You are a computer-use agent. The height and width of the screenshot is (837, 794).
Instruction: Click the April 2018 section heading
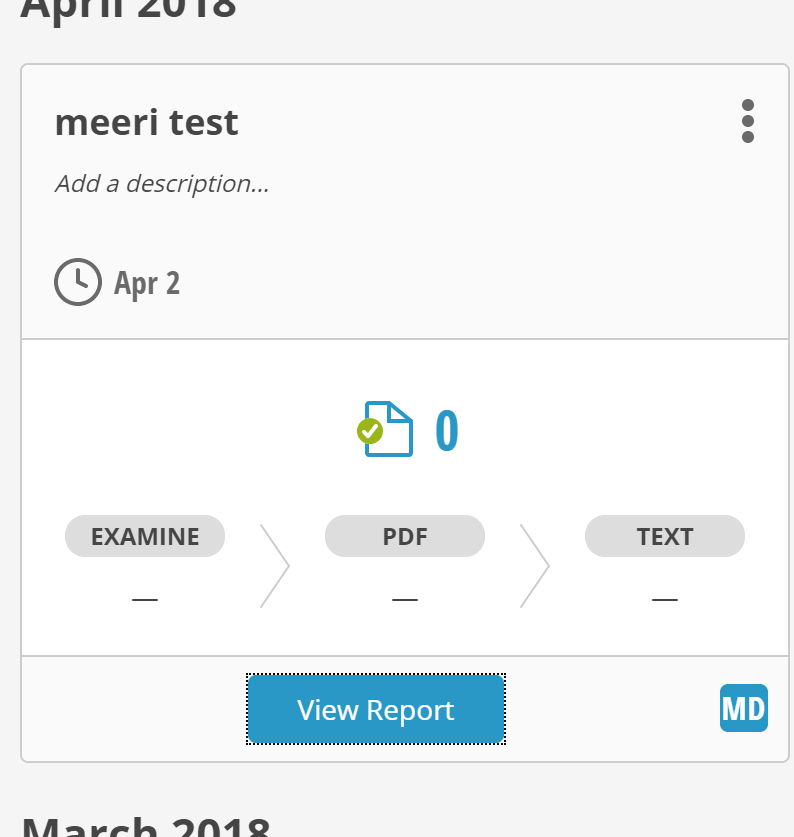pos(128,10)
